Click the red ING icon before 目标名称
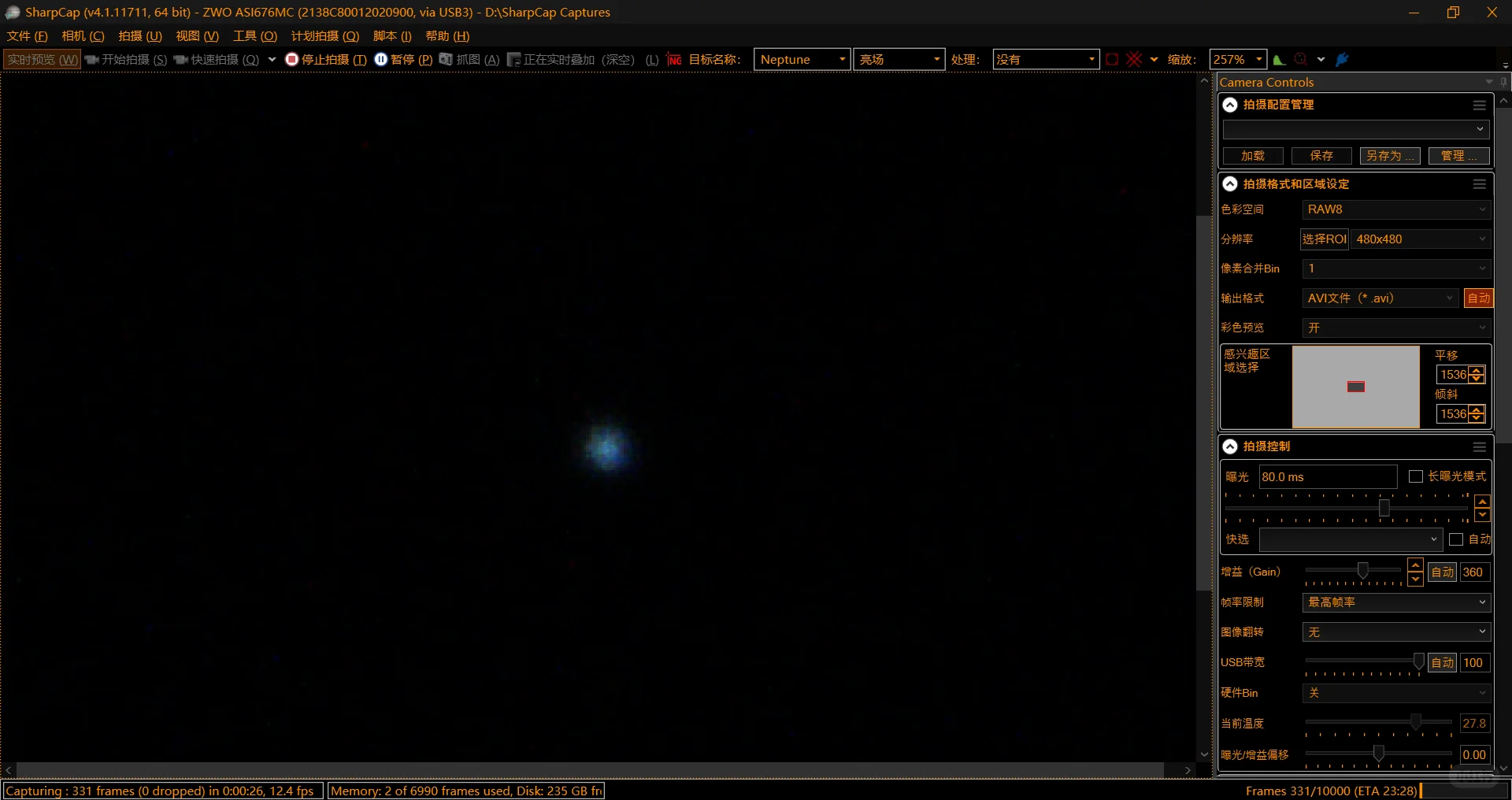This screenshot has height=800, width=1512. click(x=674, y=60)
